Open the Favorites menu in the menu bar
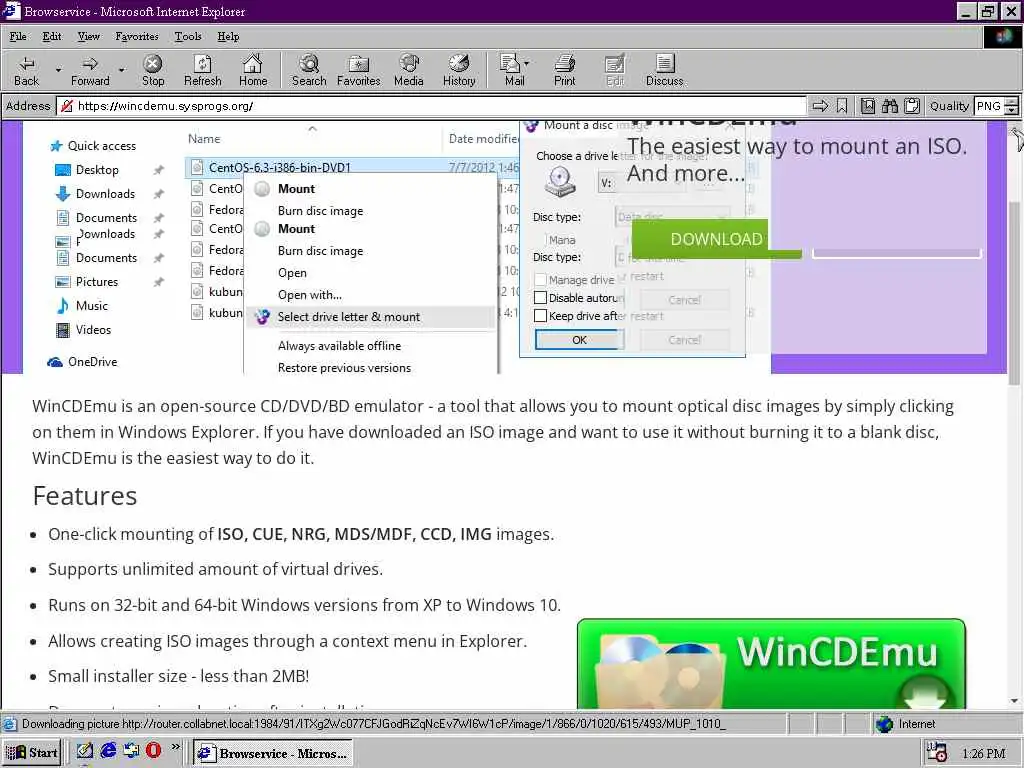Screen dimensions: 1024x768 [x=136, y=37]
